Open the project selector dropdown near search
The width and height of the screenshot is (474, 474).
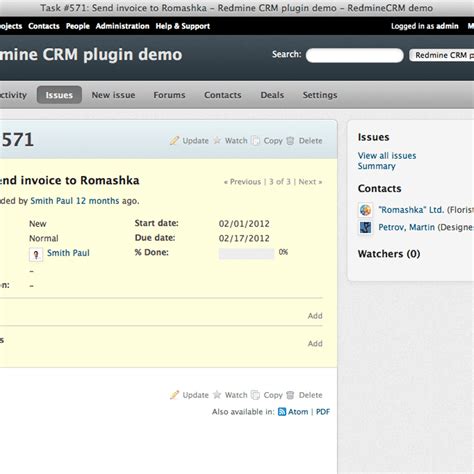pyautogui.click(x=442, y=55)
